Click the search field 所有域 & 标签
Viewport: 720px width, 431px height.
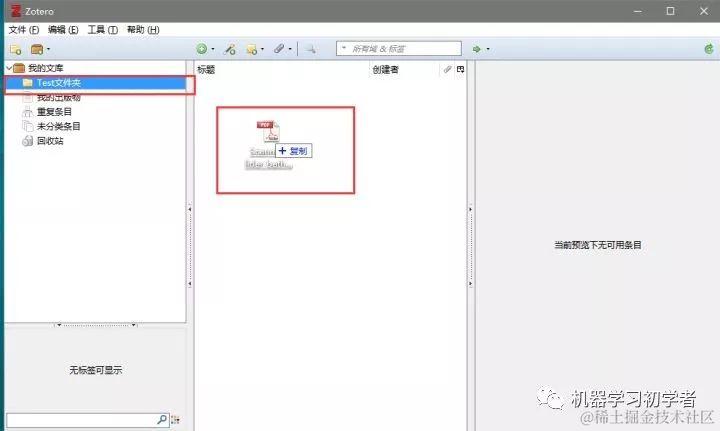coord(399,49)
